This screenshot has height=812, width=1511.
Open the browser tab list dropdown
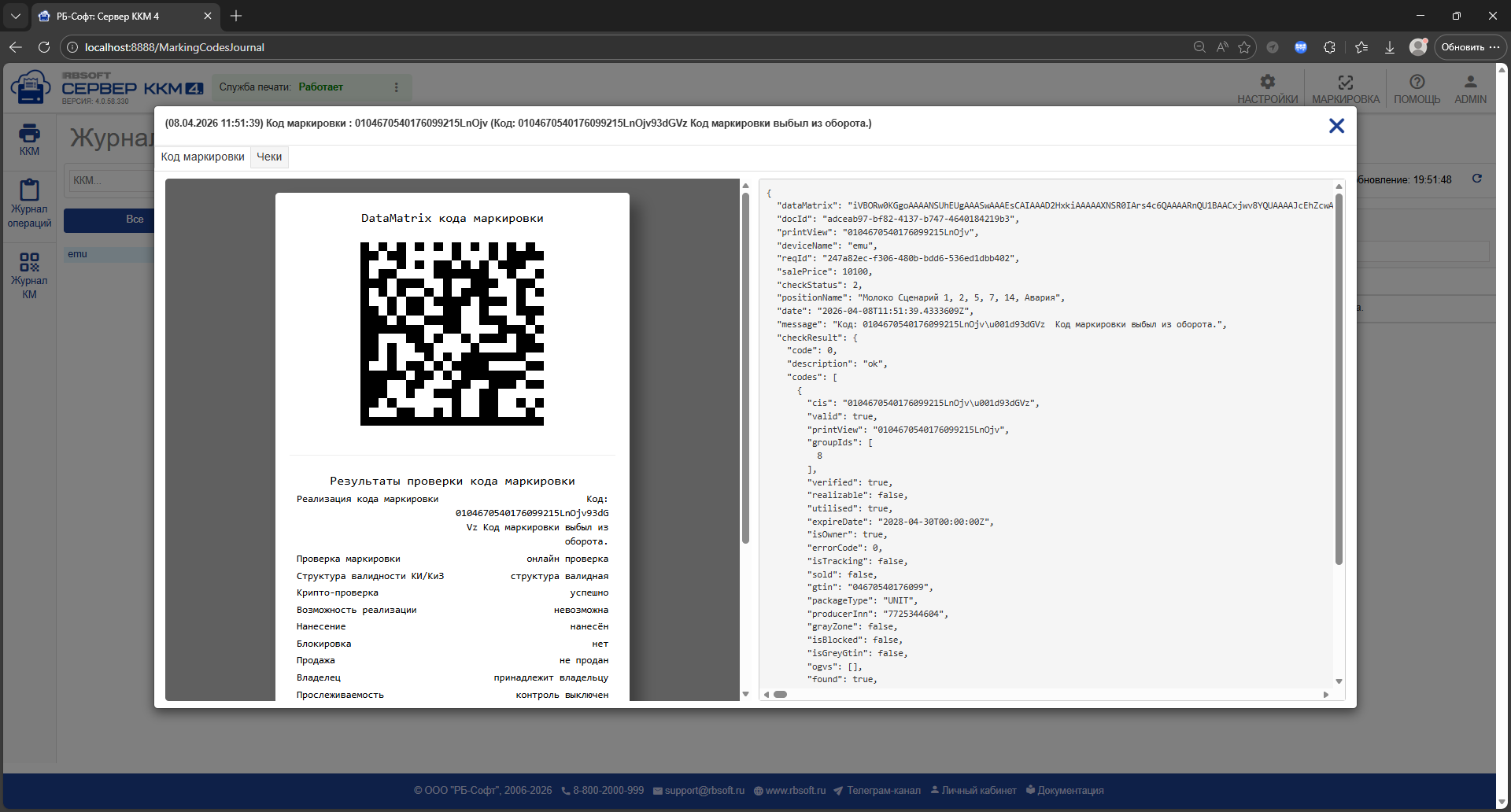16,16
